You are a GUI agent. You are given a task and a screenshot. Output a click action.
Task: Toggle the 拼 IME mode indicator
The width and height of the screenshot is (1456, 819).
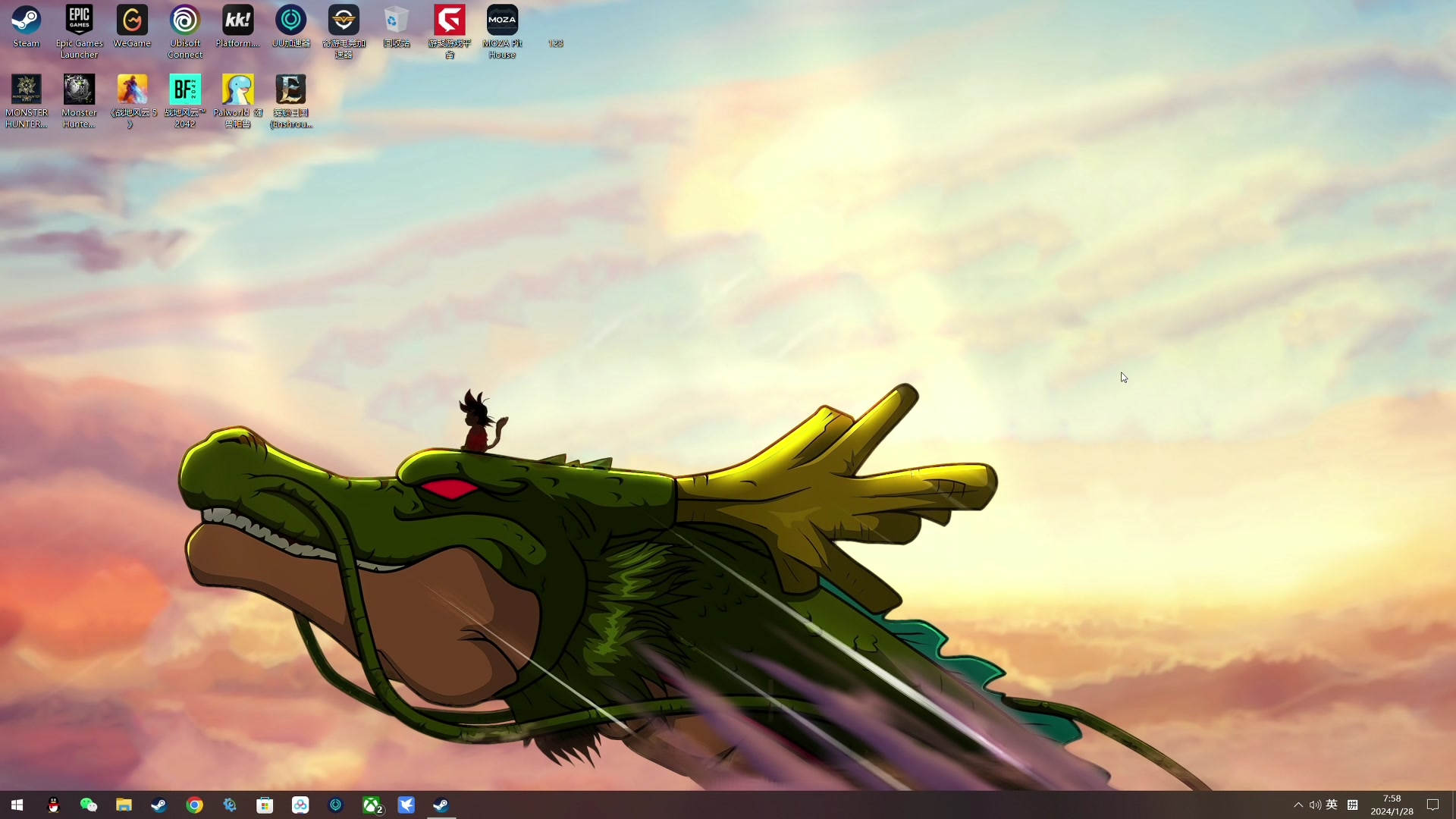pyautogui.click(x=1352, y=805)
